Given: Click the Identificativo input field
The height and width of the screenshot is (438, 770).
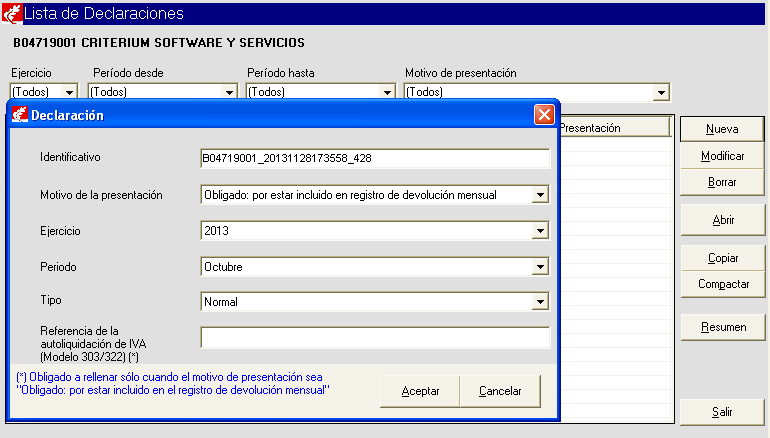Looking at the screenshot, I should click(375, 158).
